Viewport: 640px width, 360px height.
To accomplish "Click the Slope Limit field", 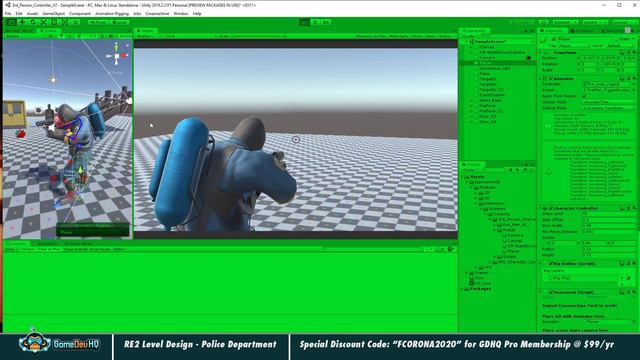I will click(609, 213).
